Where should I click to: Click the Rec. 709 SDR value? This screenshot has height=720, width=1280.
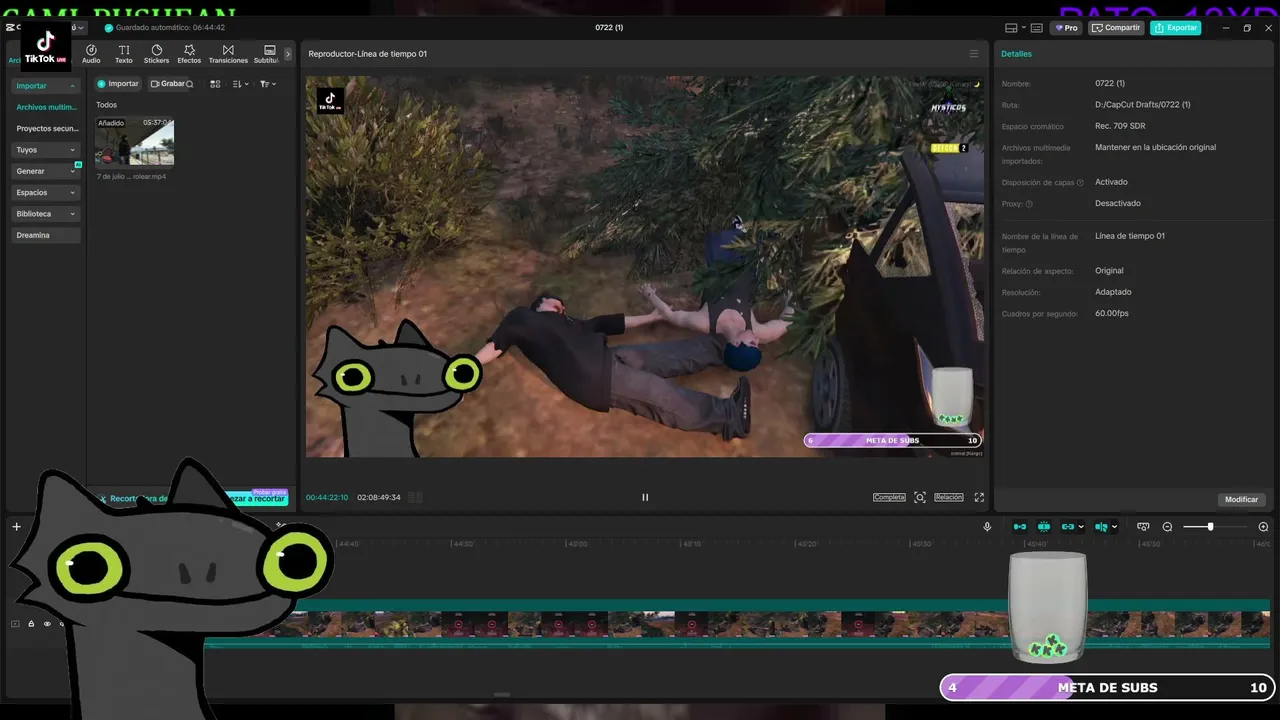1120,126
